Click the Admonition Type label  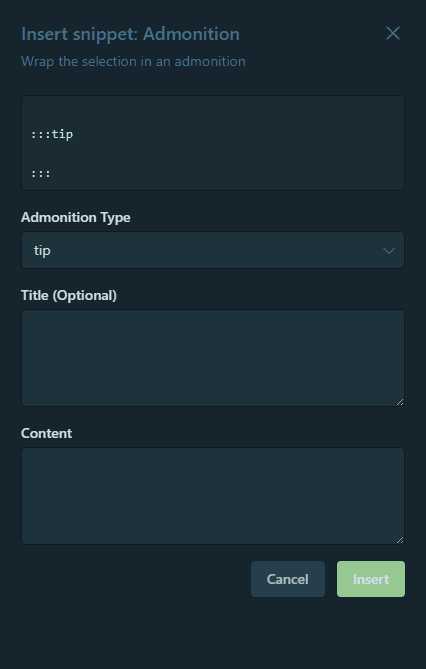[x=76, y=218]
